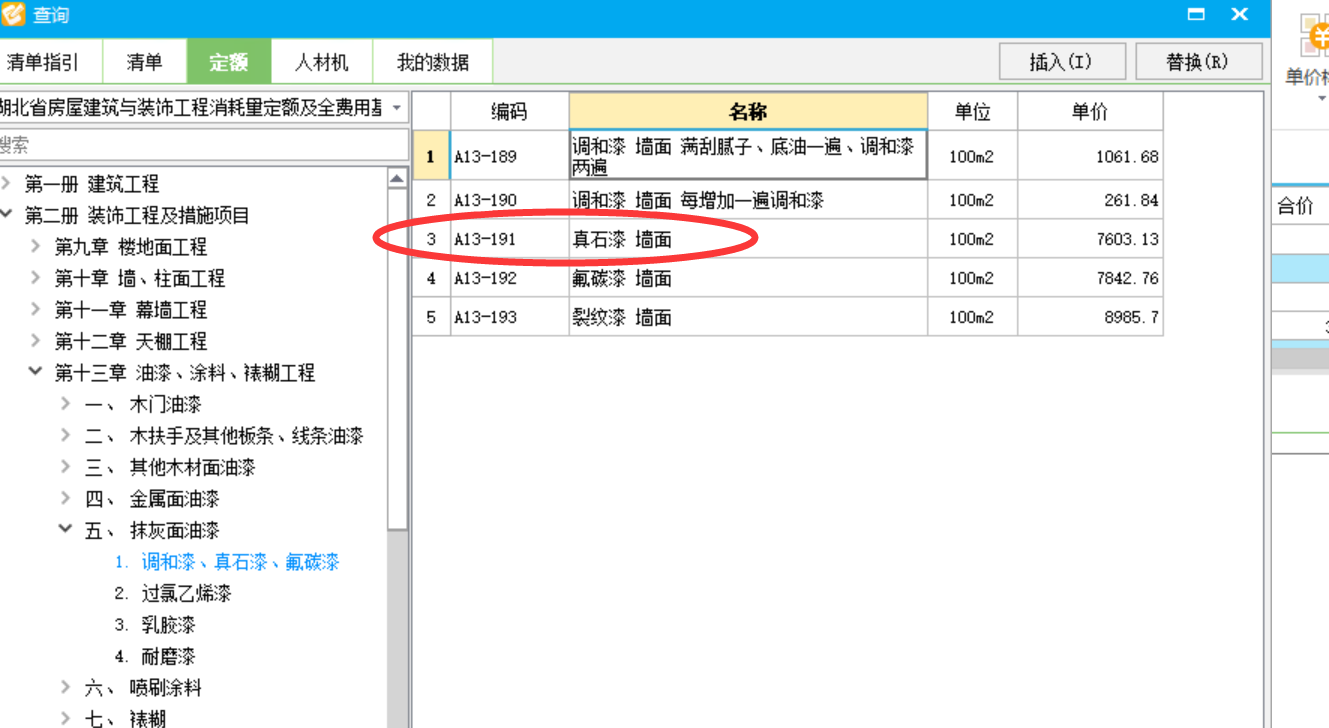Focus the 搜索 input field

click(x=205, y=146)
